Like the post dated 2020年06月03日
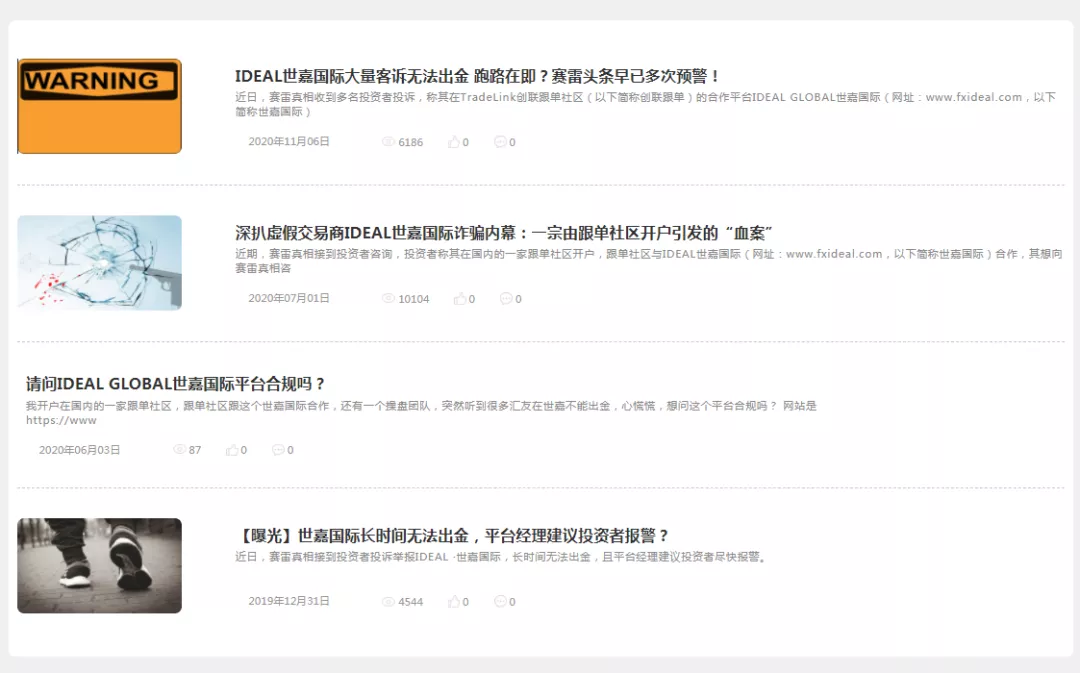 [x=232, y=450]
